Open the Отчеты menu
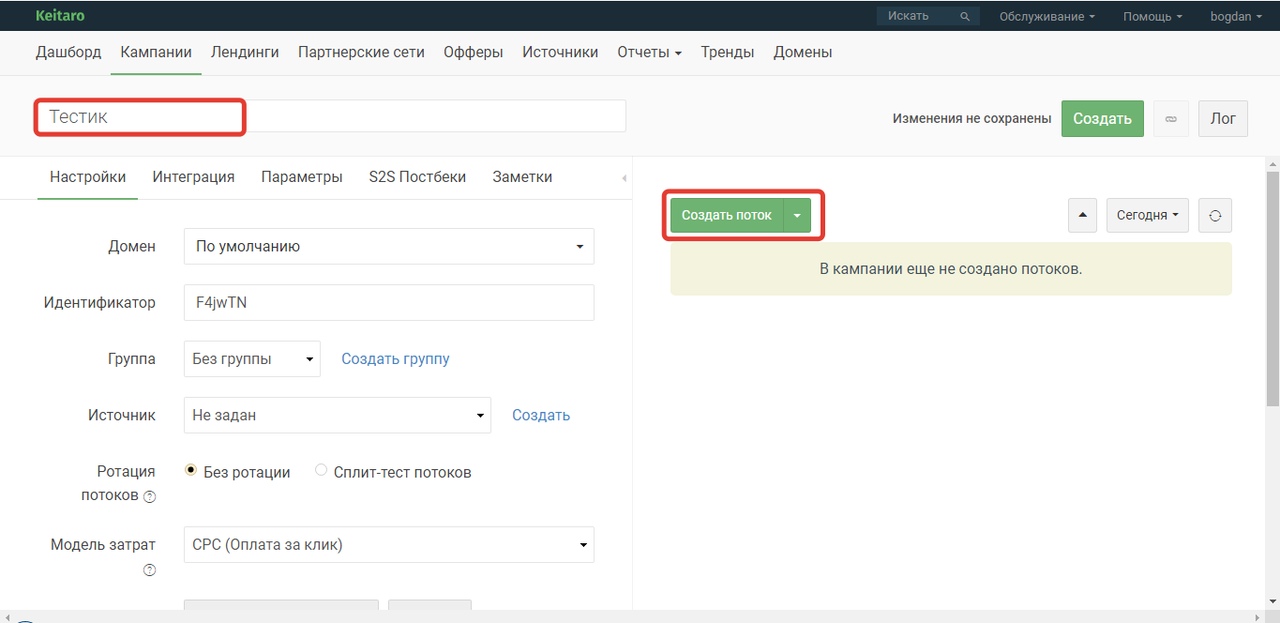This screenshot has height=623, width=1280. pos(649,52)
